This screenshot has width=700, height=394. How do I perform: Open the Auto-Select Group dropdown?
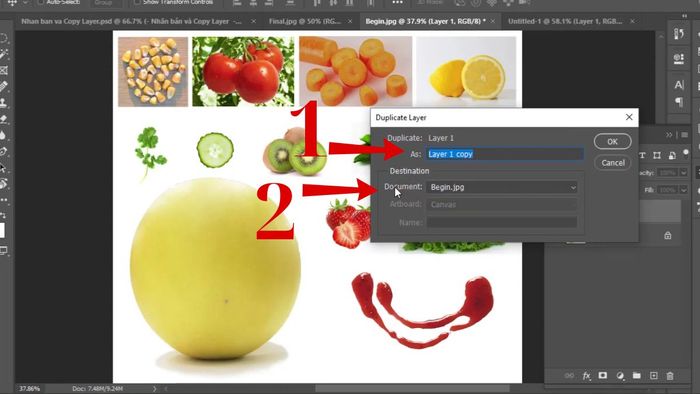pyautogui.click(x=106, y=3)
